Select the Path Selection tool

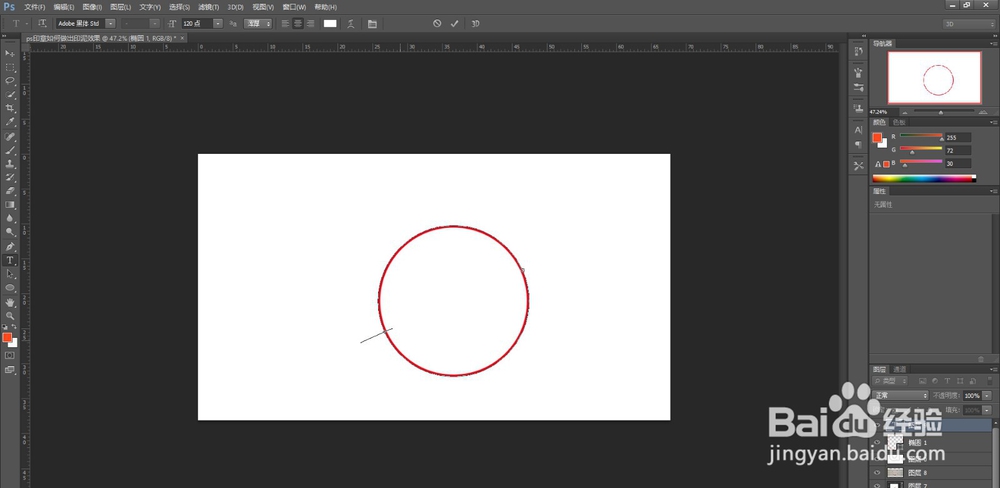[10, 274]
